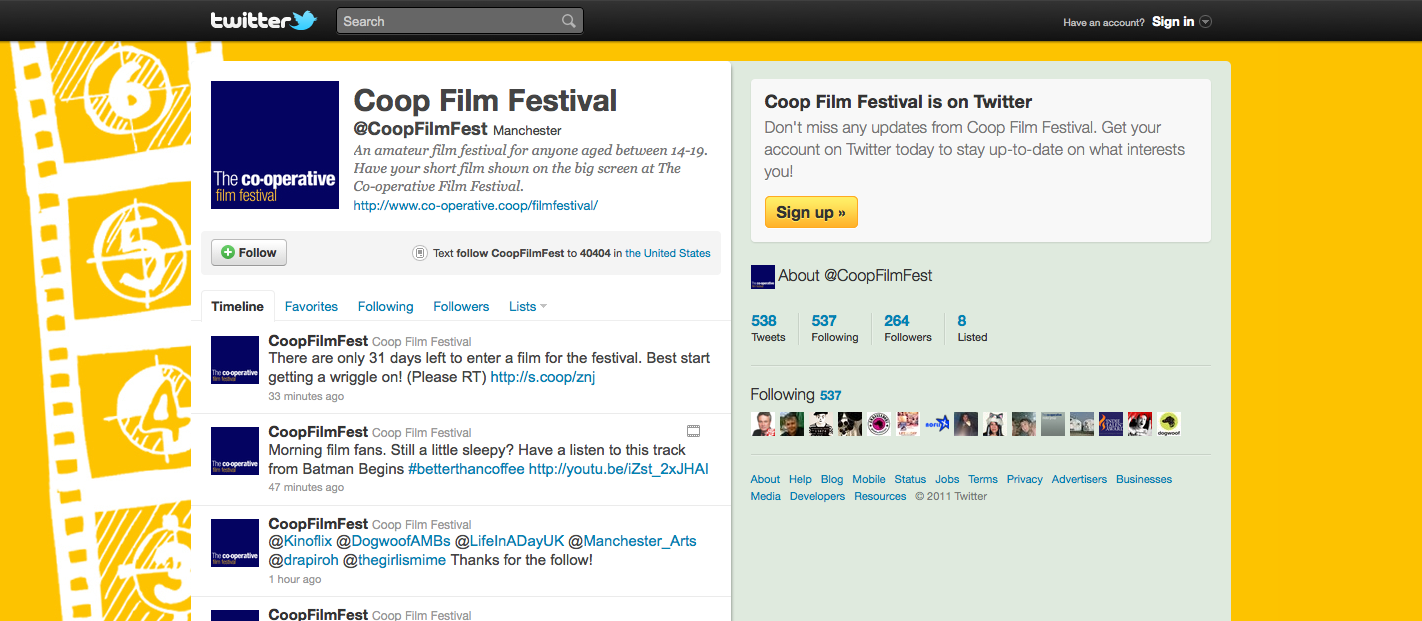Open the Lists dropdown tab
Image resolution: width=1422 pixels, height=621 pixels.
pyautogui.click(x=528, y=307)
